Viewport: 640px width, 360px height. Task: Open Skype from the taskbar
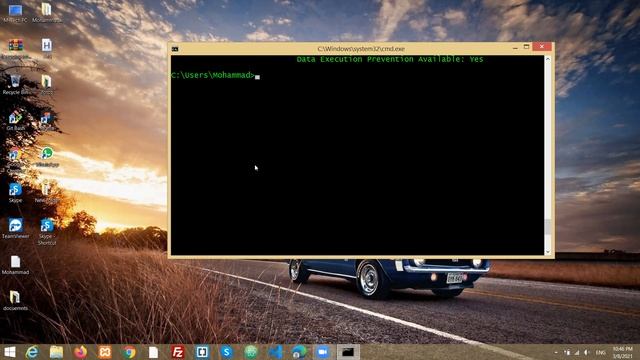tap(227, 352)
